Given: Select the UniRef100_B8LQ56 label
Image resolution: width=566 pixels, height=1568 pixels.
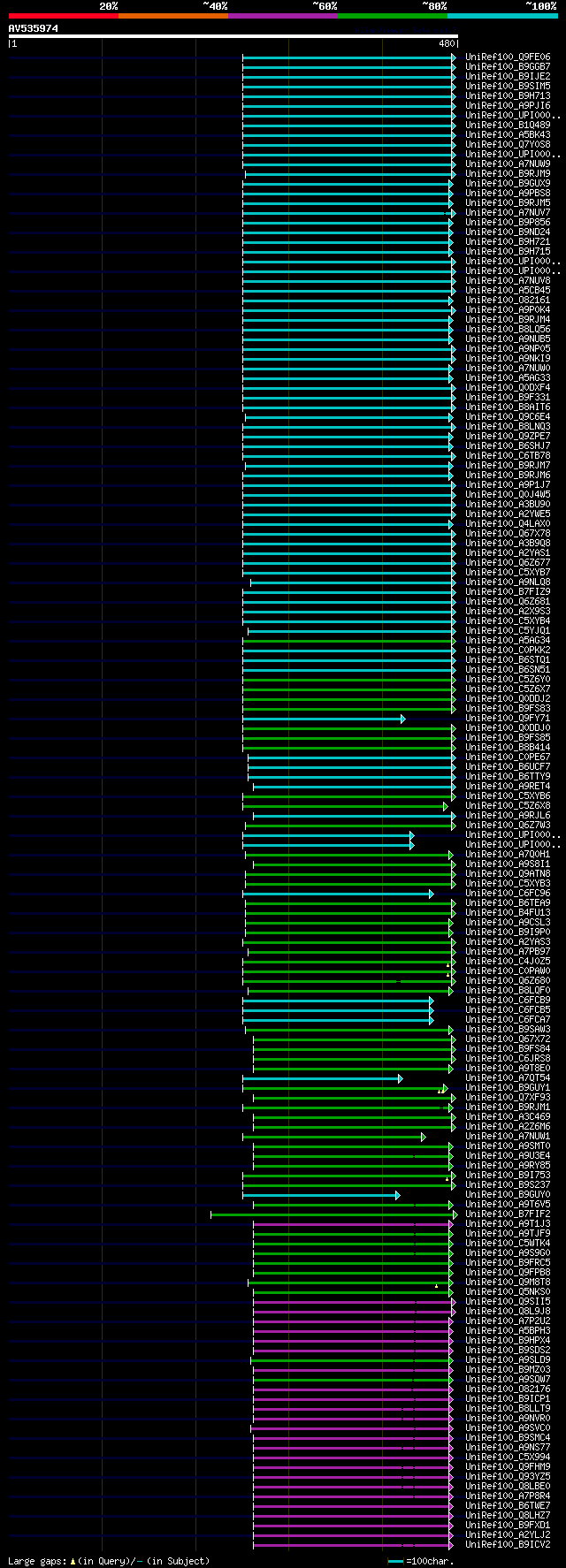Looking at the screenshot, I should [508, 330].
